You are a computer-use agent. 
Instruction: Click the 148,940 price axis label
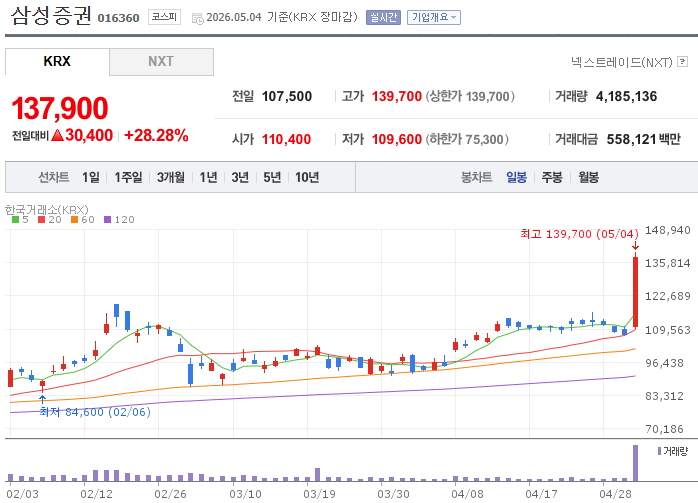pyautogui.click(x=668, y=230)
